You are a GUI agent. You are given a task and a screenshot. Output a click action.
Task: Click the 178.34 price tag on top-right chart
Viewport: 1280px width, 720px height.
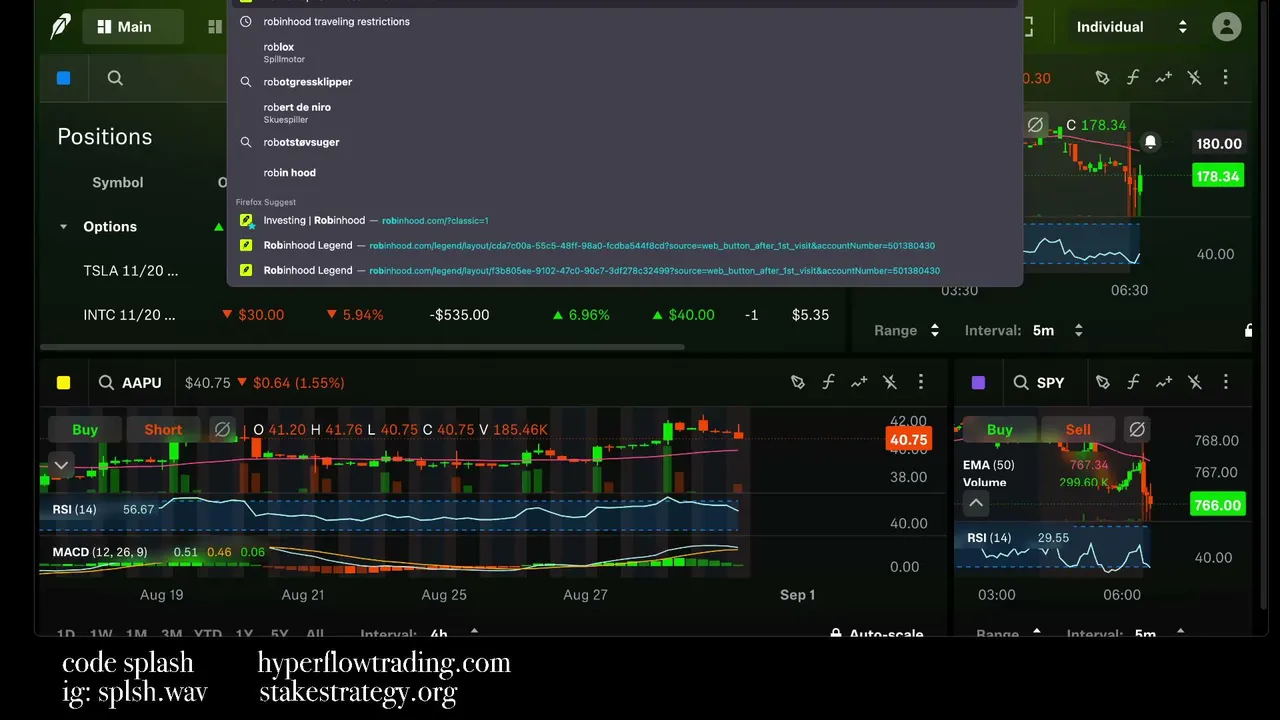[x=1217, y=176]
